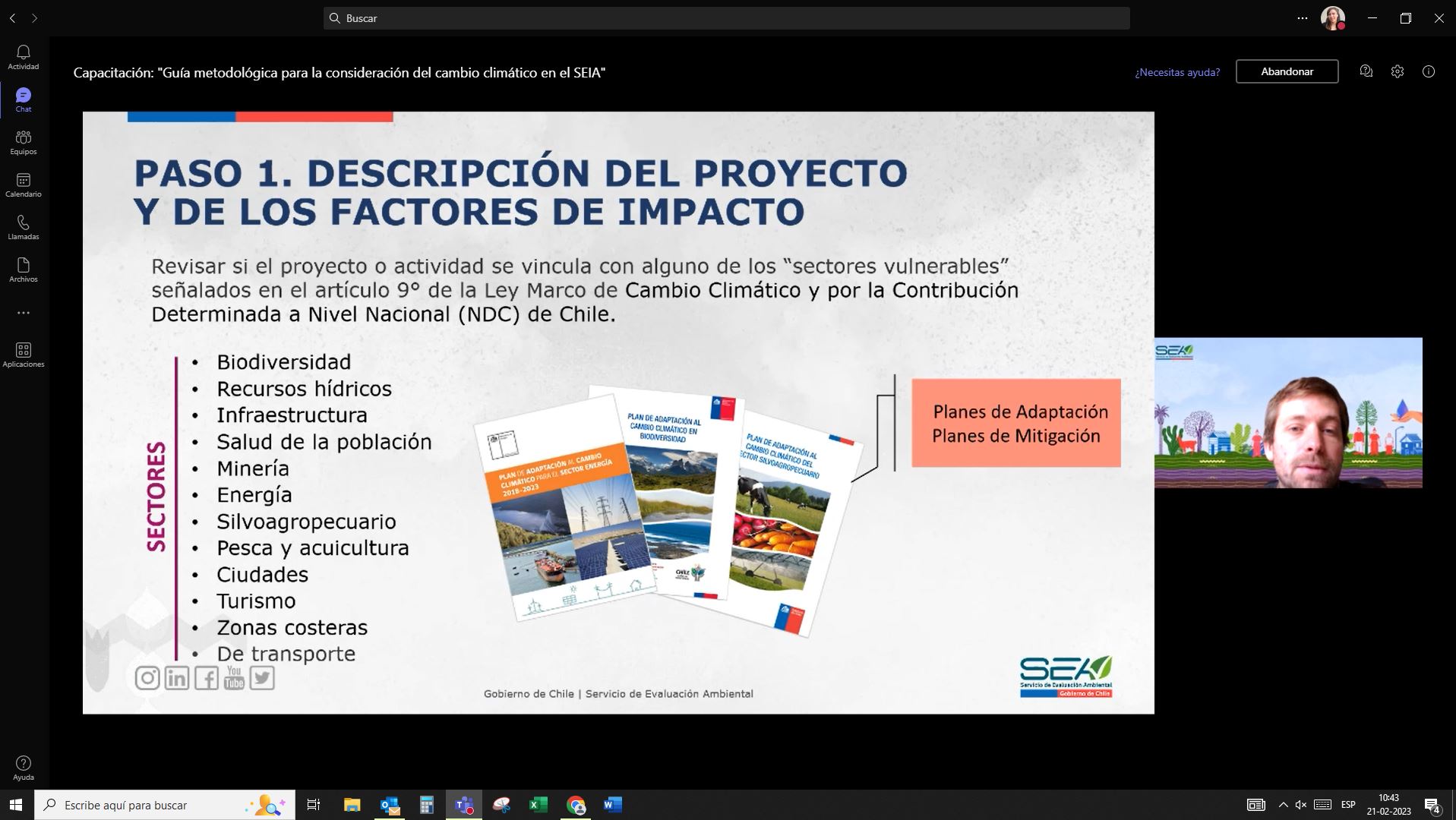Image resolution: width=1456 pixels, height=820 pixels.
Task: Open the Chat section in sidebar
Action: point(24,99)
